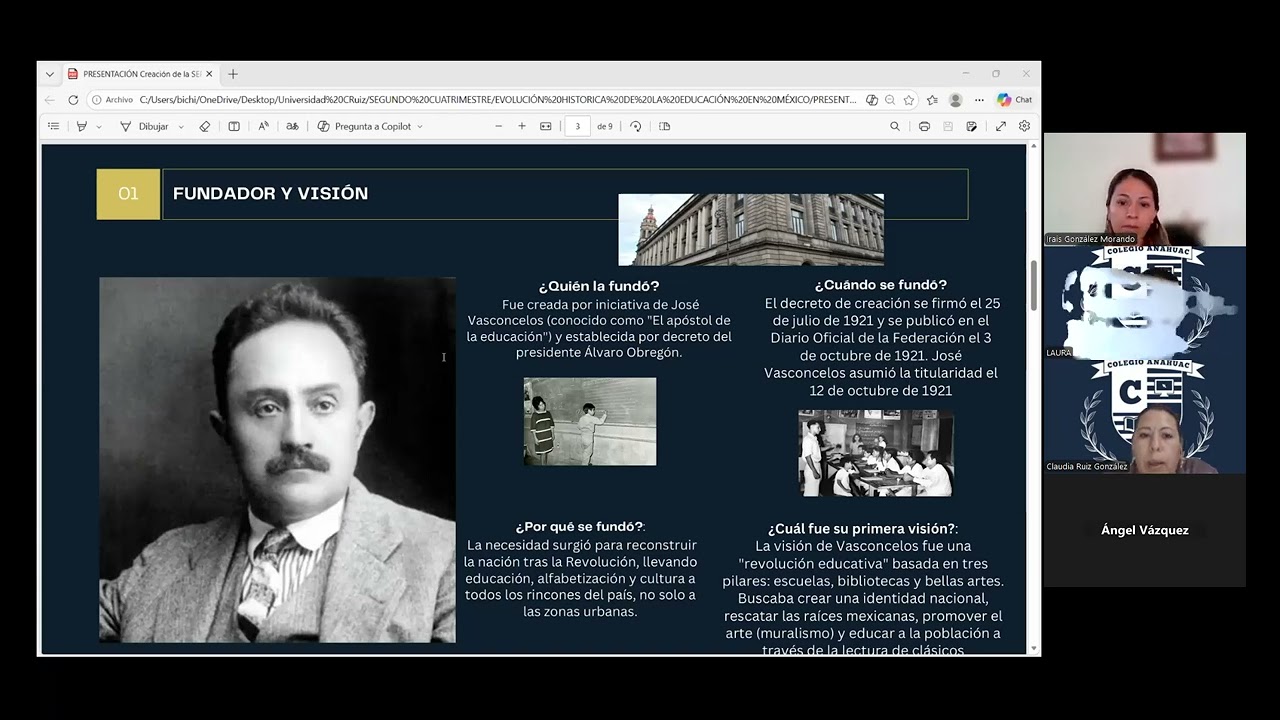Open the tab actions dropdown menu
1280x720 pixels.
click(50, 74)
